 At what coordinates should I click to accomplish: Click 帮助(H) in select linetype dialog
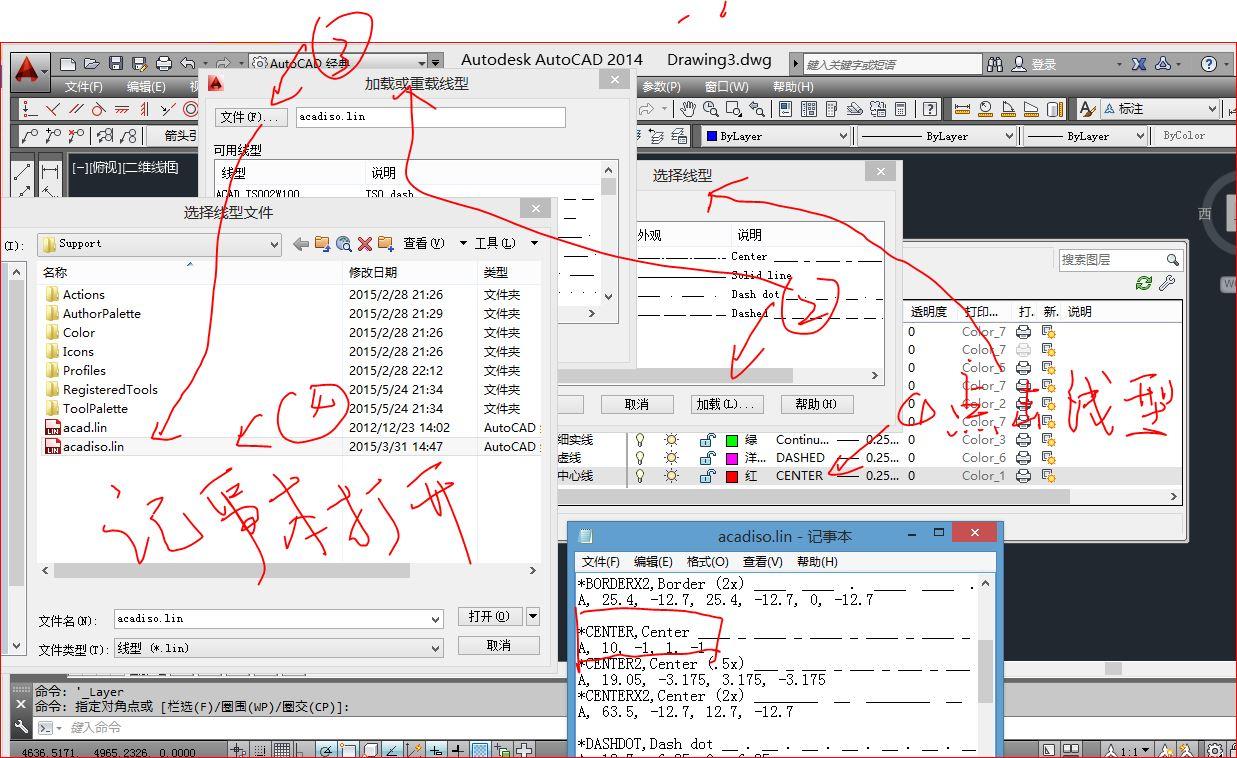816,404
